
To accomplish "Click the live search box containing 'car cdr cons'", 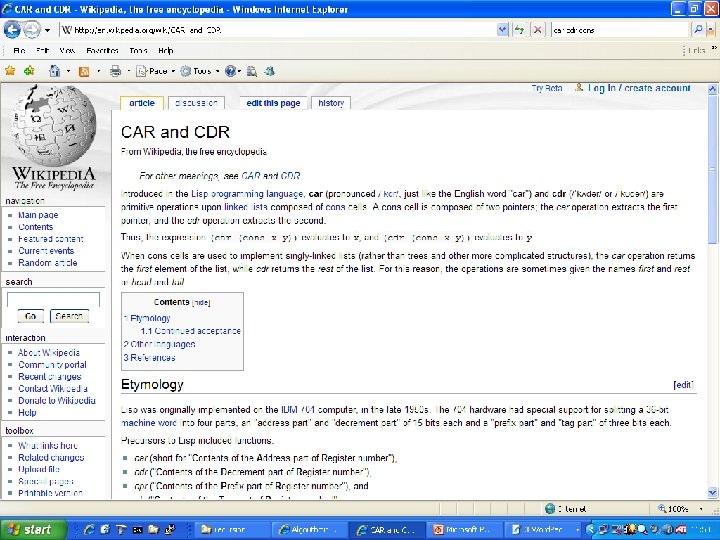I will [619, 30].
